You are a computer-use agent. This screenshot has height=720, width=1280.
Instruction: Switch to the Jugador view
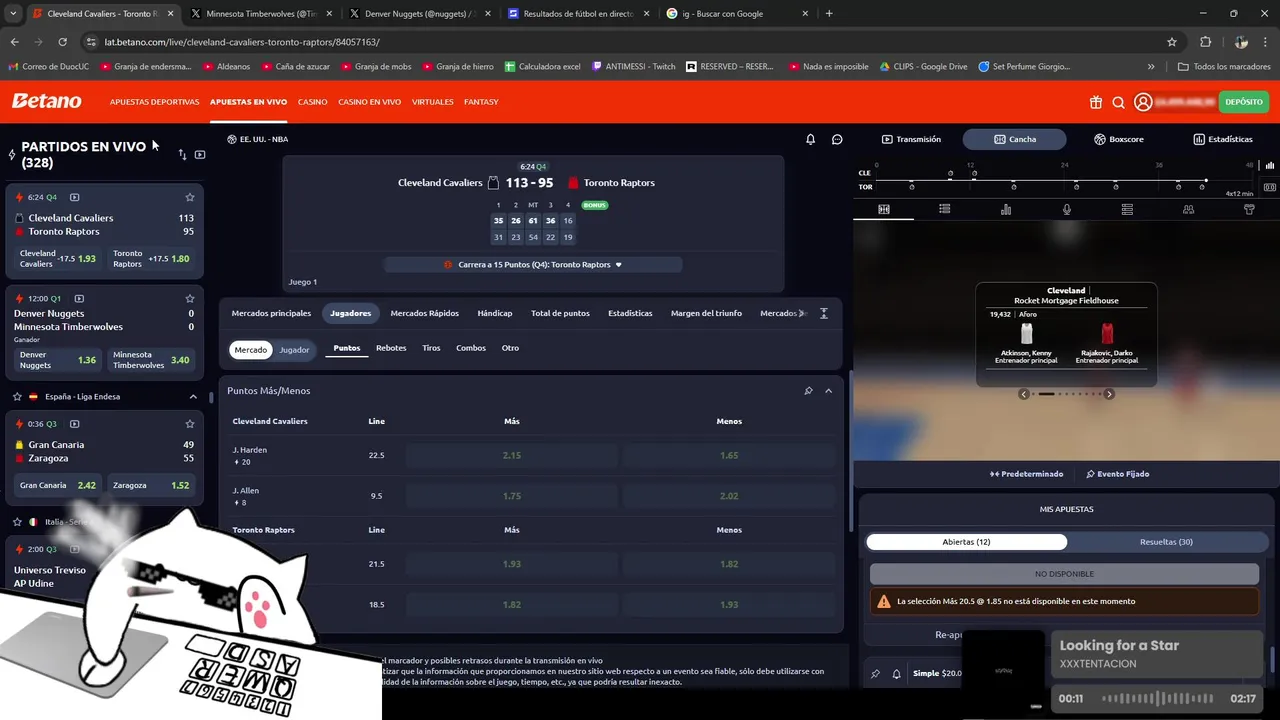pos(294,350)
